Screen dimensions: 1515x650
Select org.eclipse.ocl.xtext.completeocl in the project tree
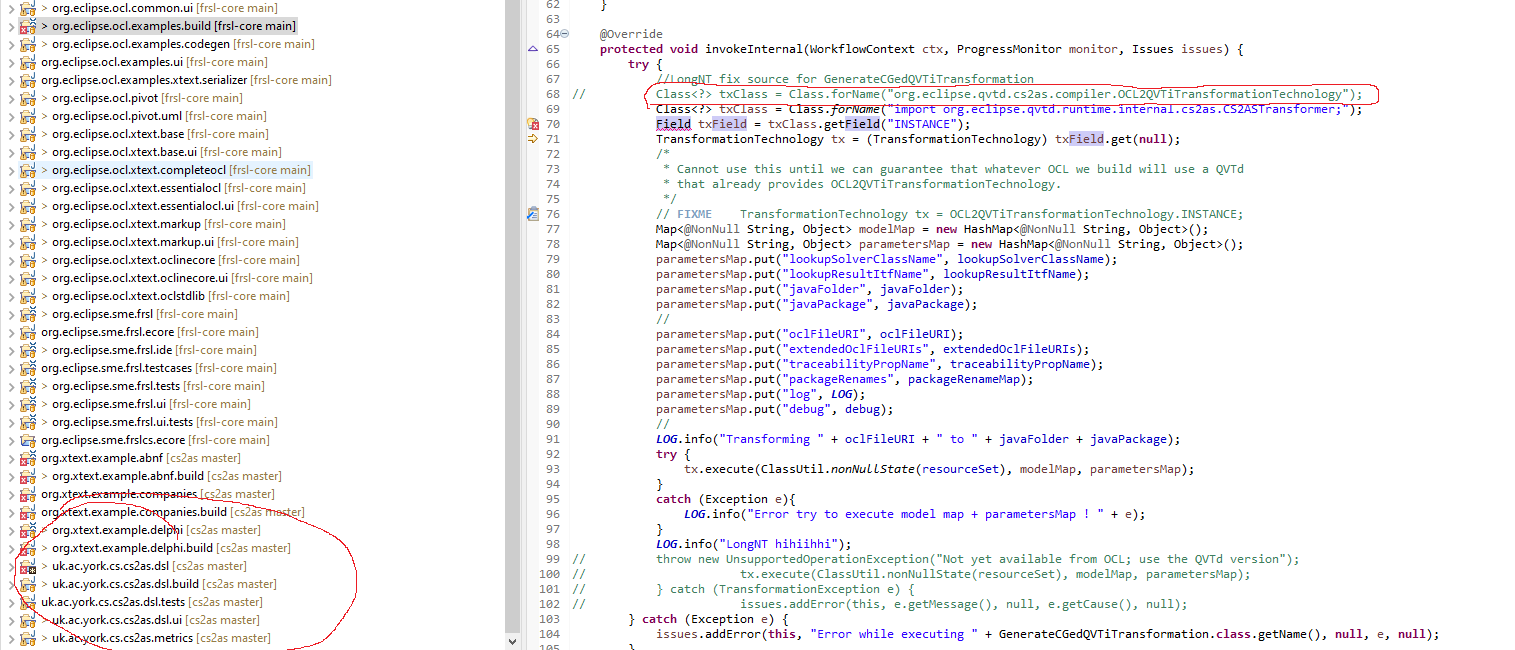[x=131, y=170]
